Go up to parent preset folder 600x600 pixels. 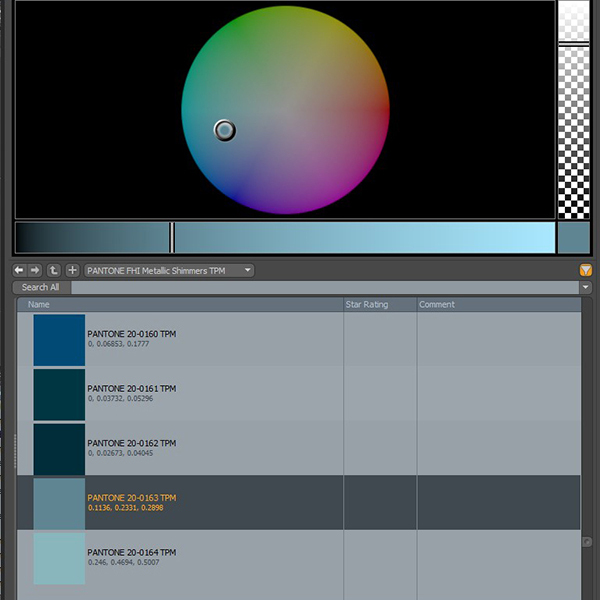coord(54,271)
